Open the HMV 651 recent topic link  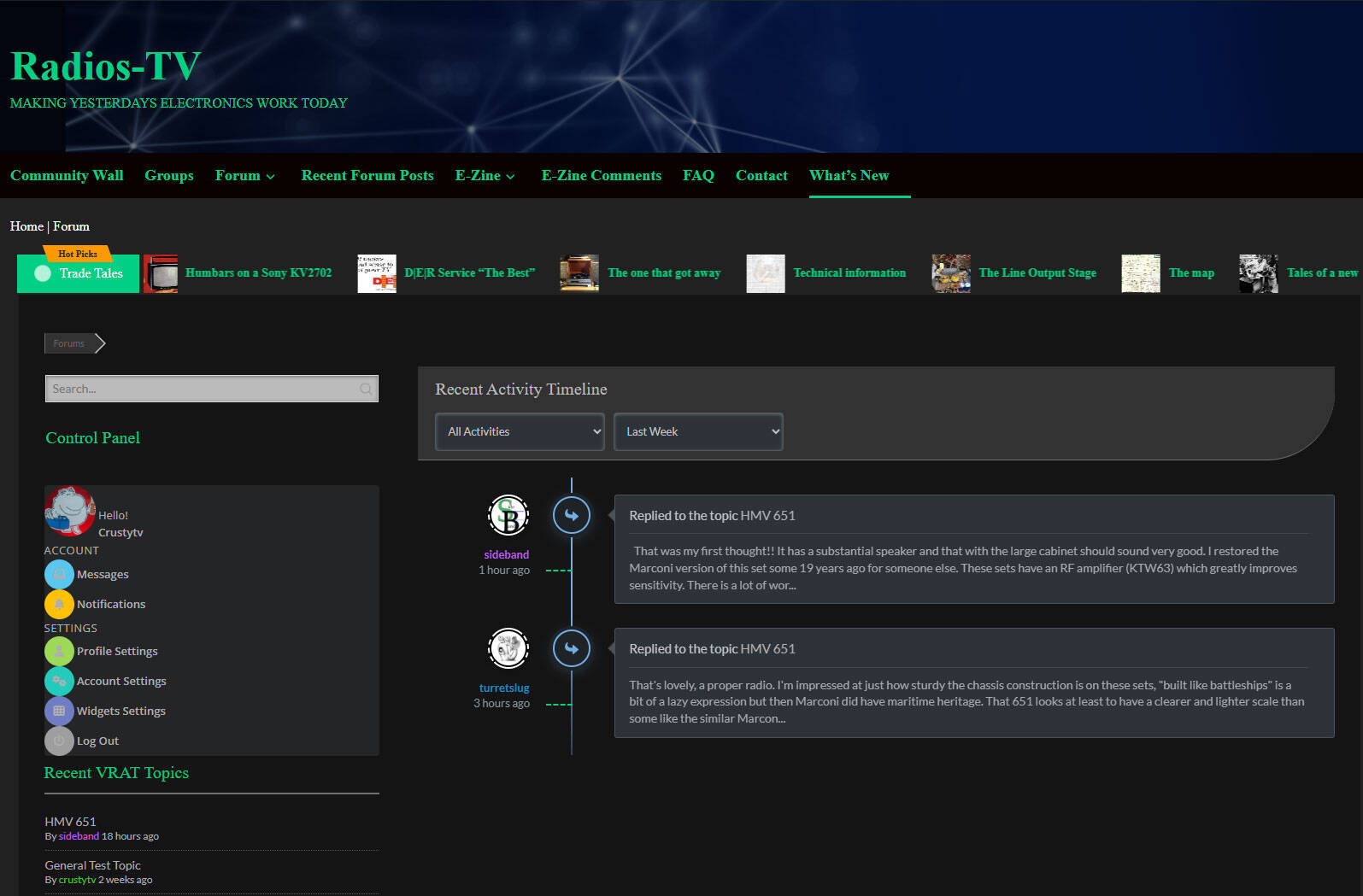pos(70,822)
